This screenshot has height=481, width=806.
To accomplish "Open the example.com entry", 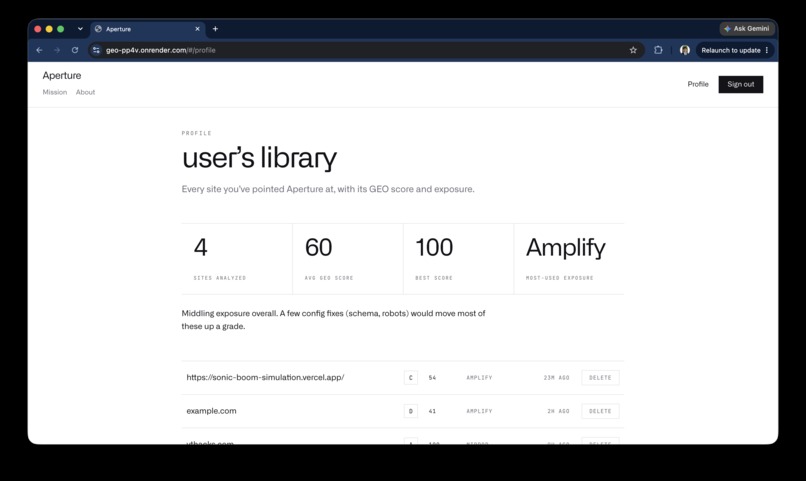I will [x=211, y=411].
